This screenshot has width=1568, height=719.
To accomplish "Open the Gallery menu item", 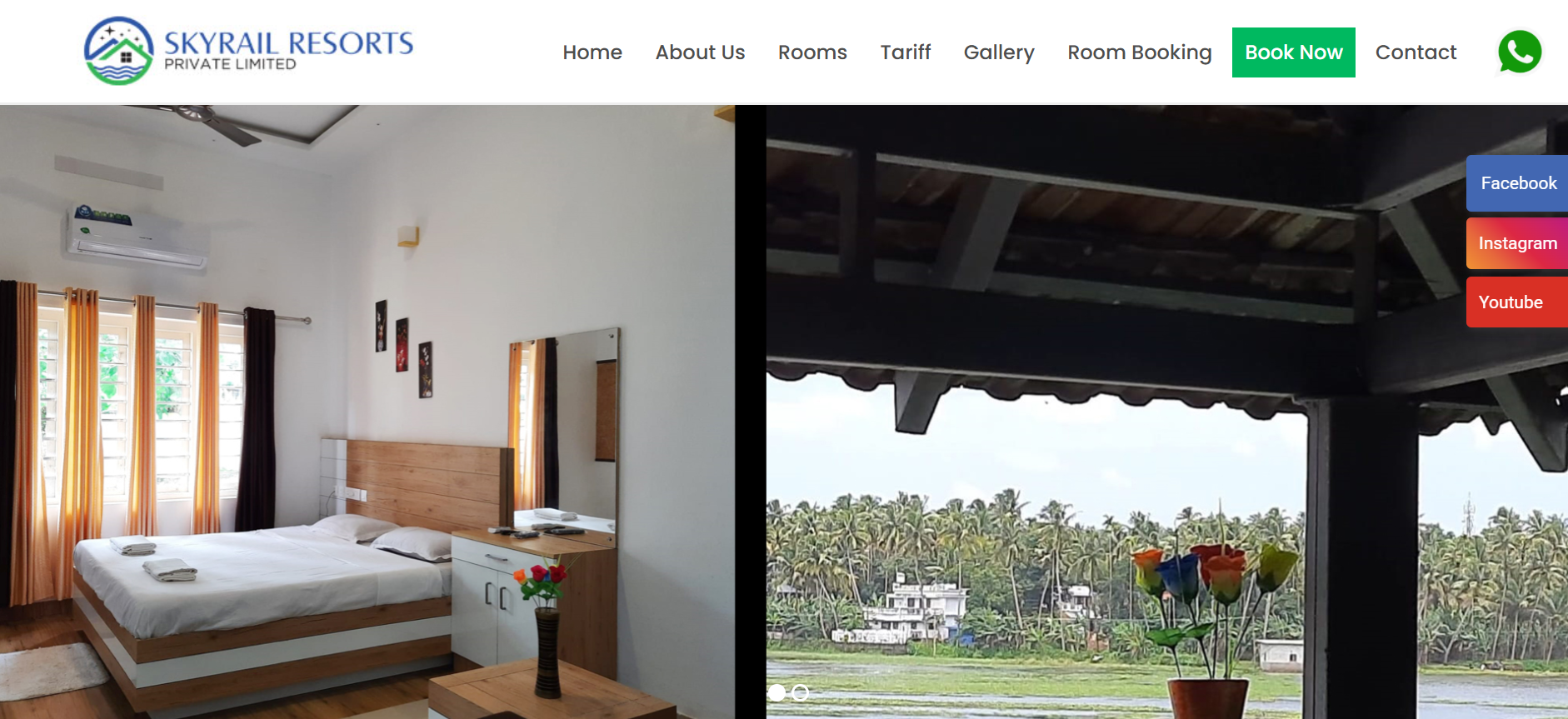I will 999,52.
